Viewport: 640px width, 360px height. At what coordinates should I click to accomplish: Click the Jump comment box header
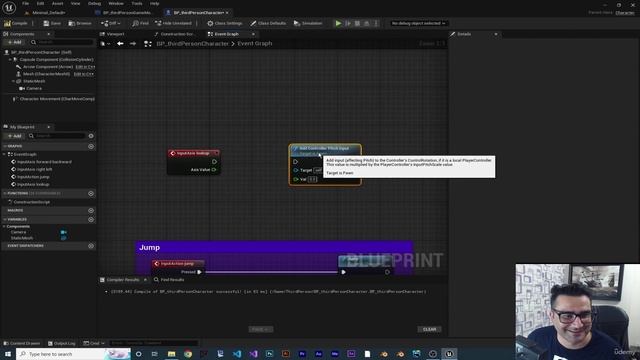pyautogui.click(x=274, y=247)
